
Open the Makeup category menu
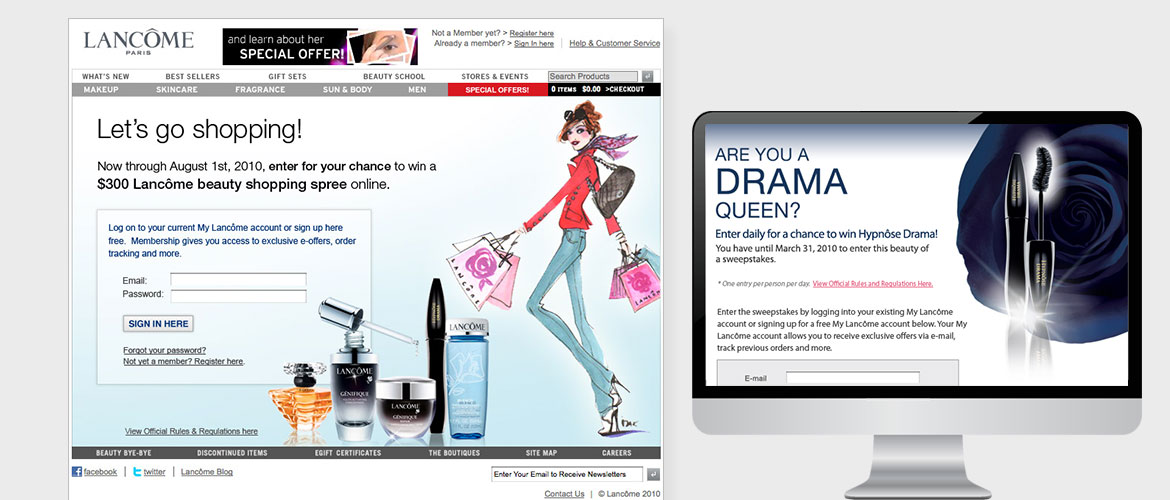coord(100,90)
